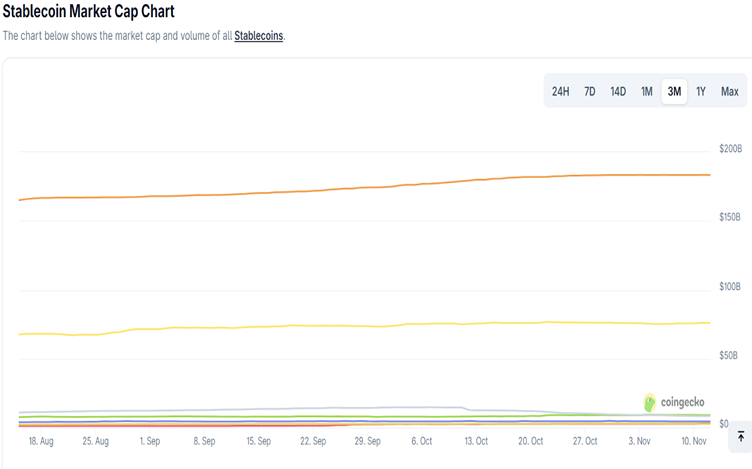Select the 7D time range
This screenshot has height=469, width=752.
(589, 92)
